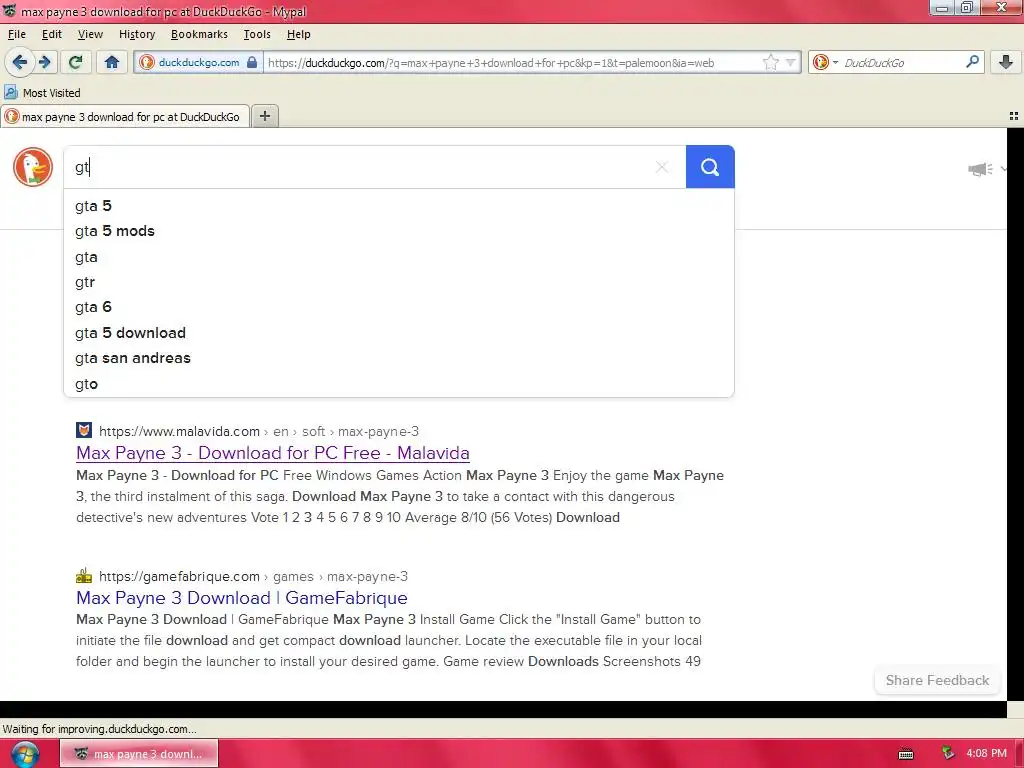Open the History menu
The image size is (1024, 768).
click(x=136, y=35)
